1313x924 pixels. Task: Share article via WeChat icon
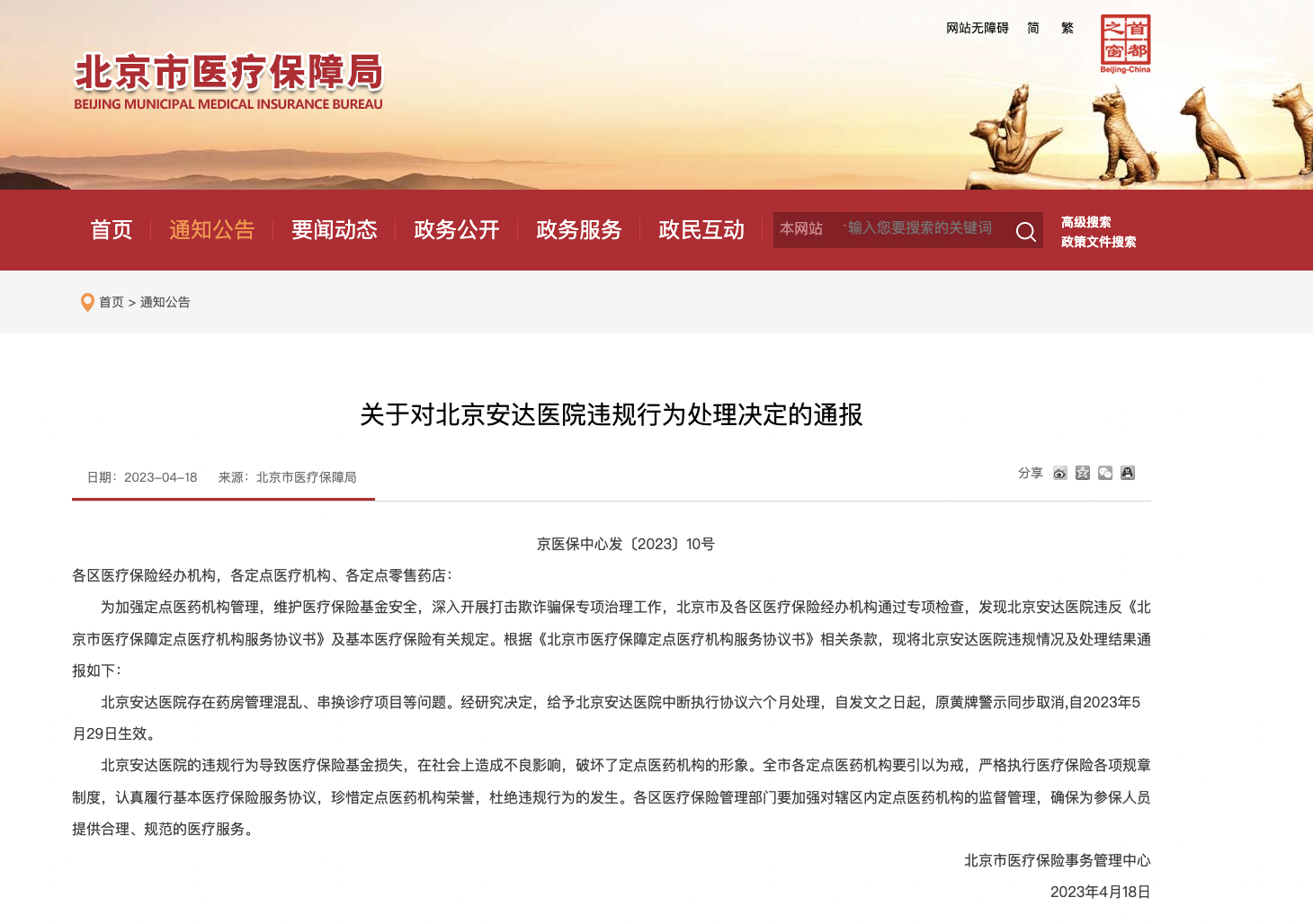tap(1105, 474)
